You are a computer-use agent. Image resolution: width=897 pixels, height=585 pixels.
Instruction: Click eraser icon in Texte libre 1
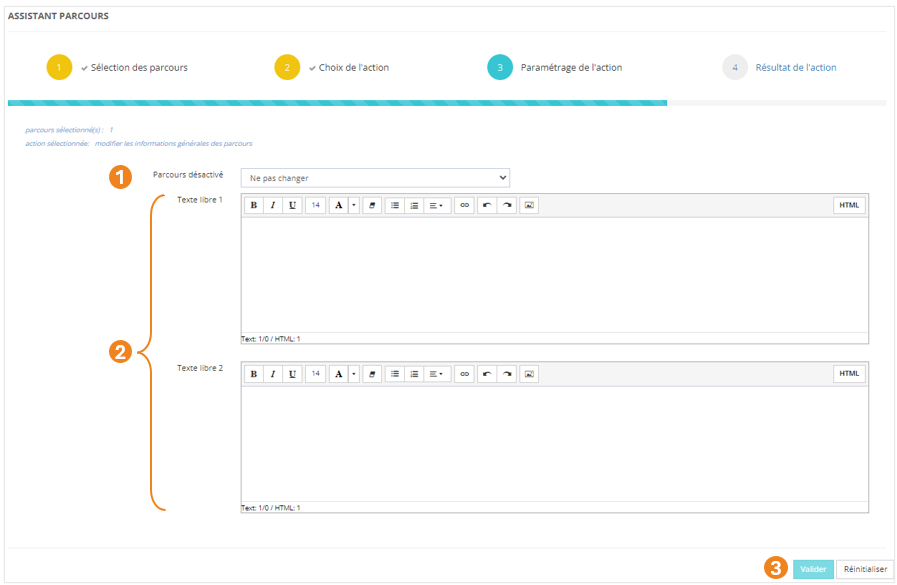click(x=372, y=205)
